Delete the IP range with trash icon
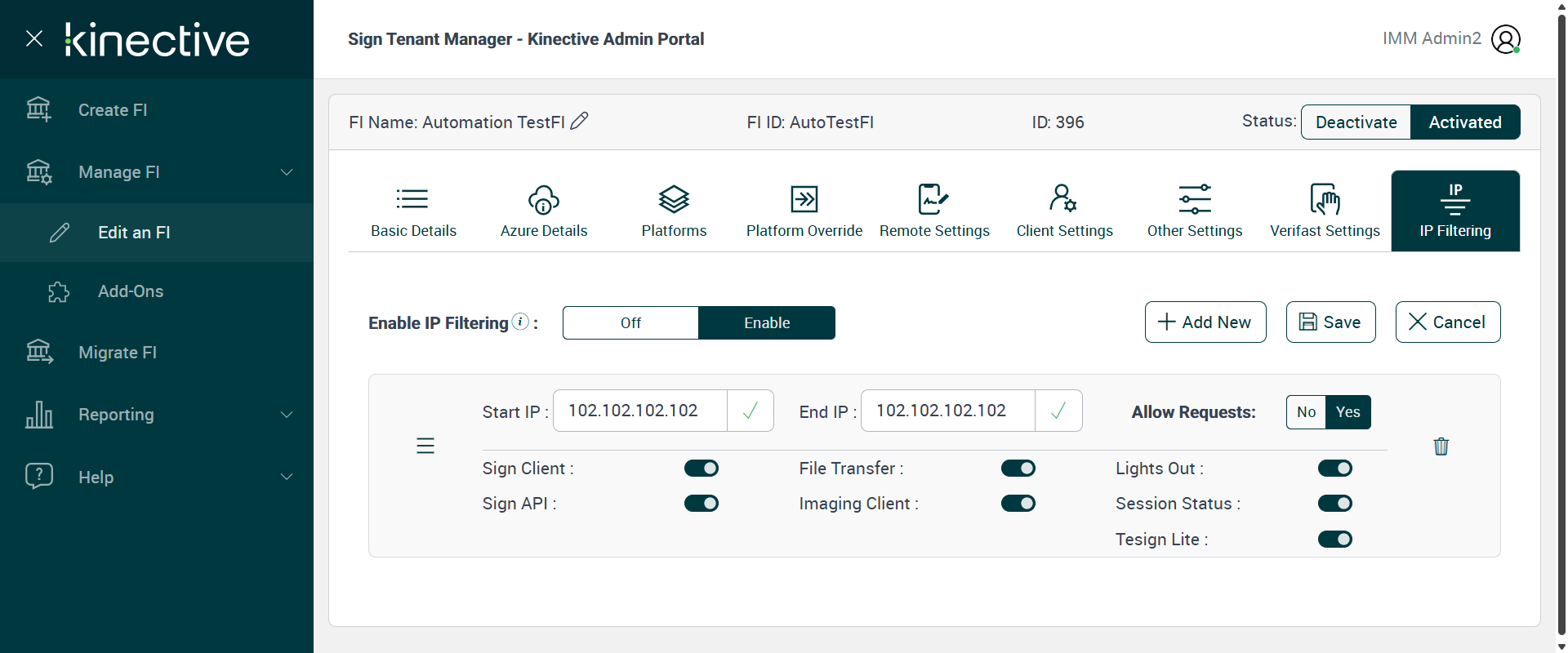 [1441, 446]
